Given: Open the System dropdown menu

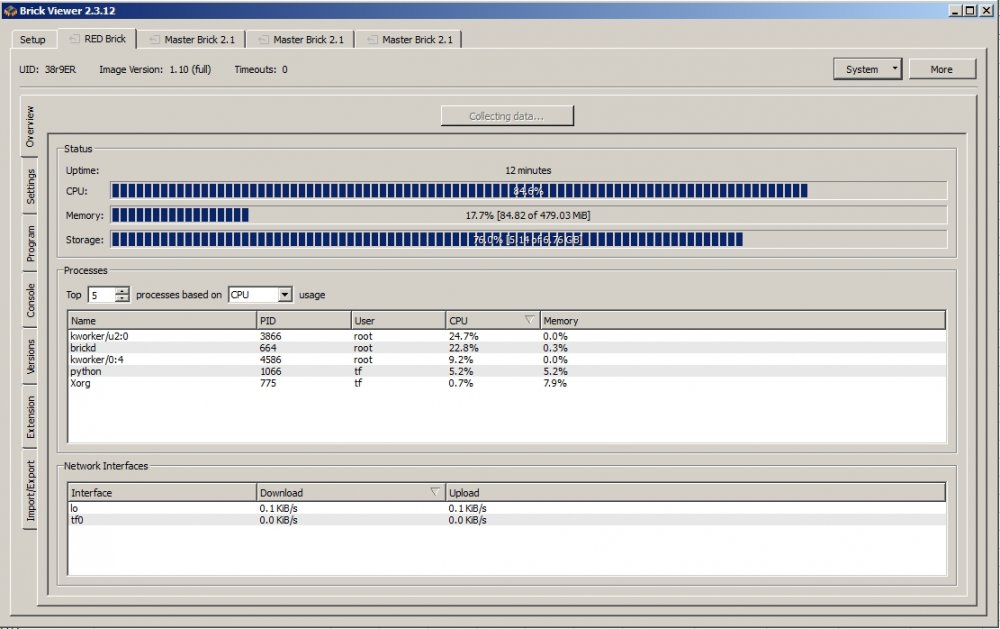Looking at the screenshot, I should (x=867, y=68).
